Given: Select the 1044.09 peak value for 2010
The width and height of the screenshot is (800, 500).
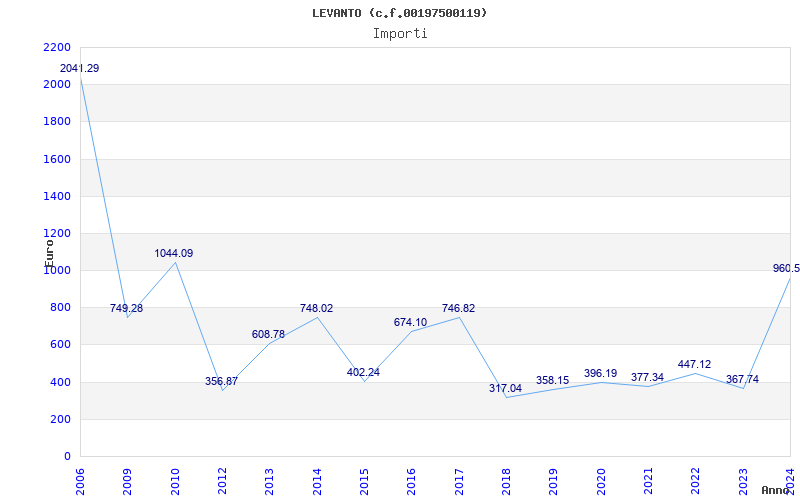Looking at the screenshot, I should click(x=174, y=254).
